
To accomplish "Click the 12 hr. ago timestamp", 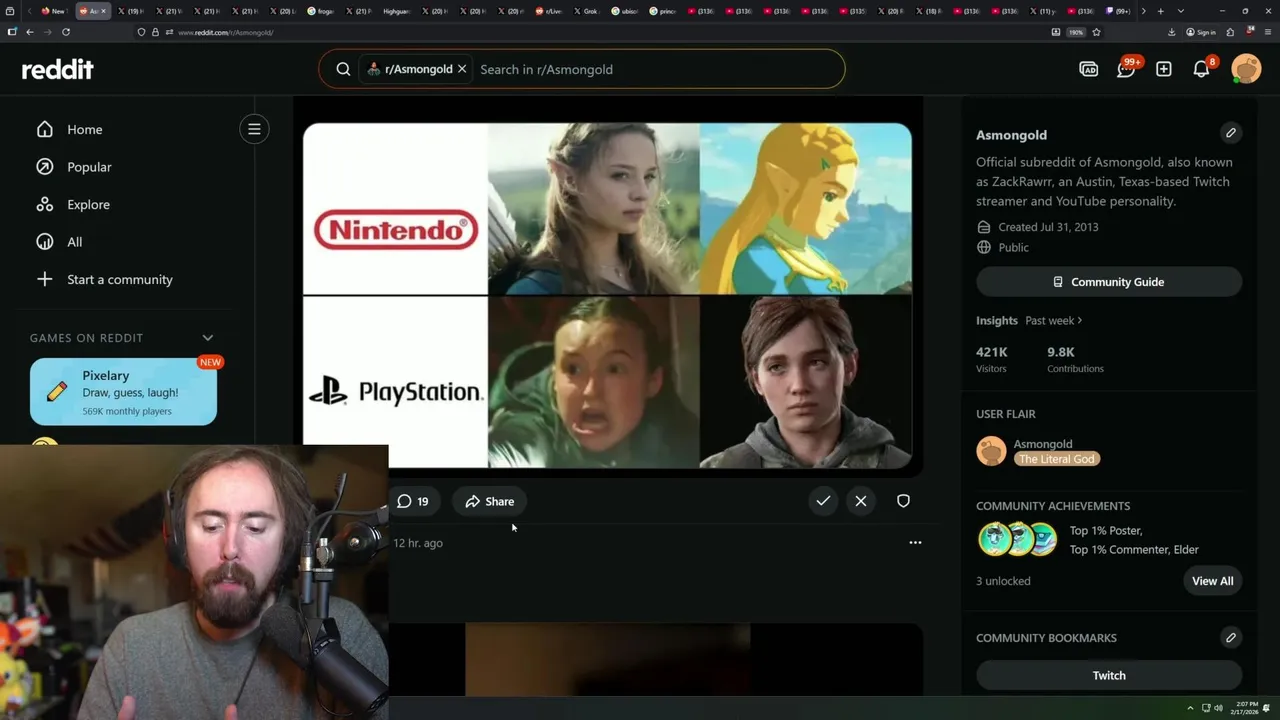I will click(418, 543).
